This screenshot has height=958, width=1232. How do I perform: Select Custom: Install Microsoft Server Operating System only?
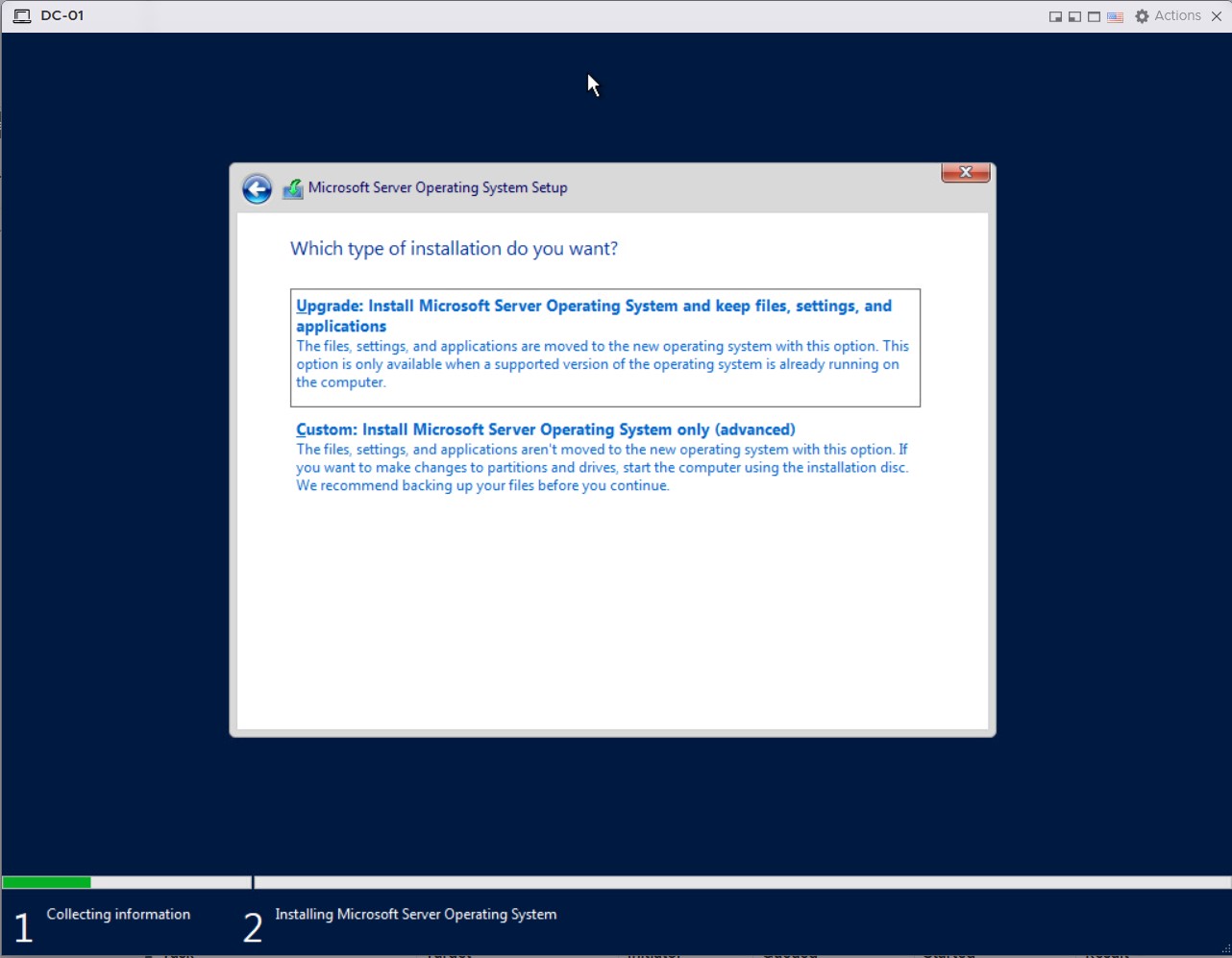(x=545, y=430)
